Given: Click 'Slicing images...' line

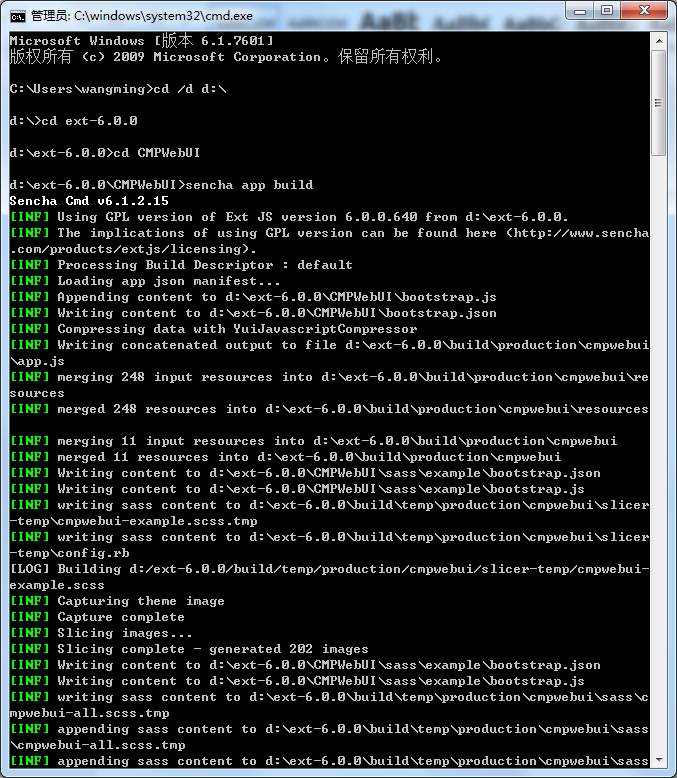Looking at the screenshot, I should [x=101, y=633].
